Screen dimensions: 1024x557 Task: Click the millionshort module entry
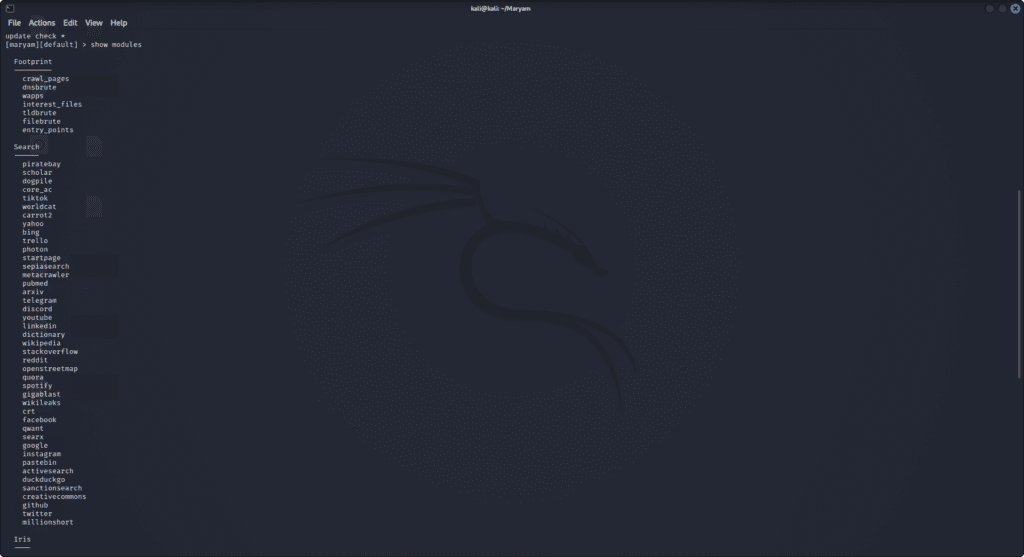[x=47, y=522]
